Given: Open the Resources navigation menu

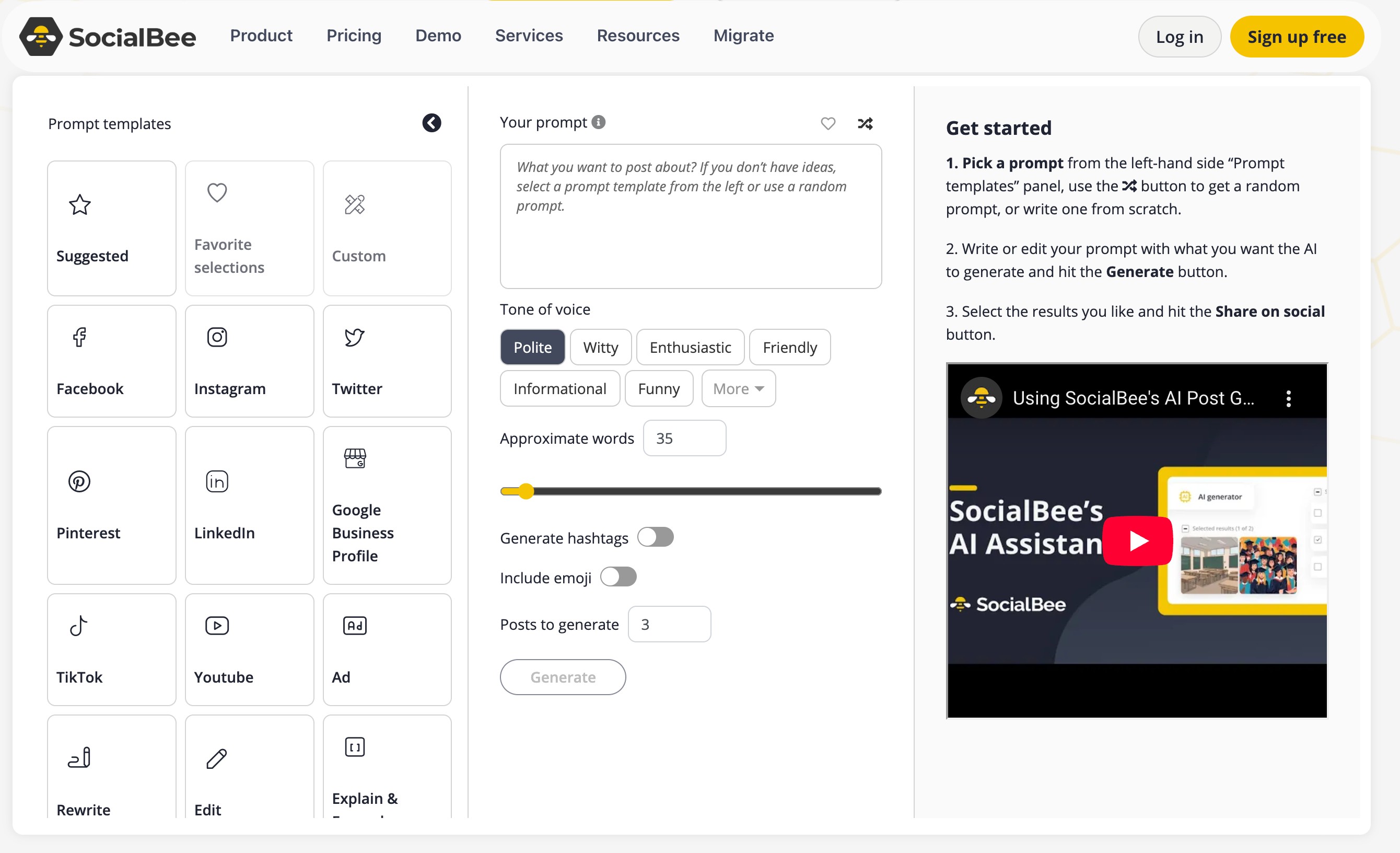Looking at the screenshot, I should [x=637, y=35].
